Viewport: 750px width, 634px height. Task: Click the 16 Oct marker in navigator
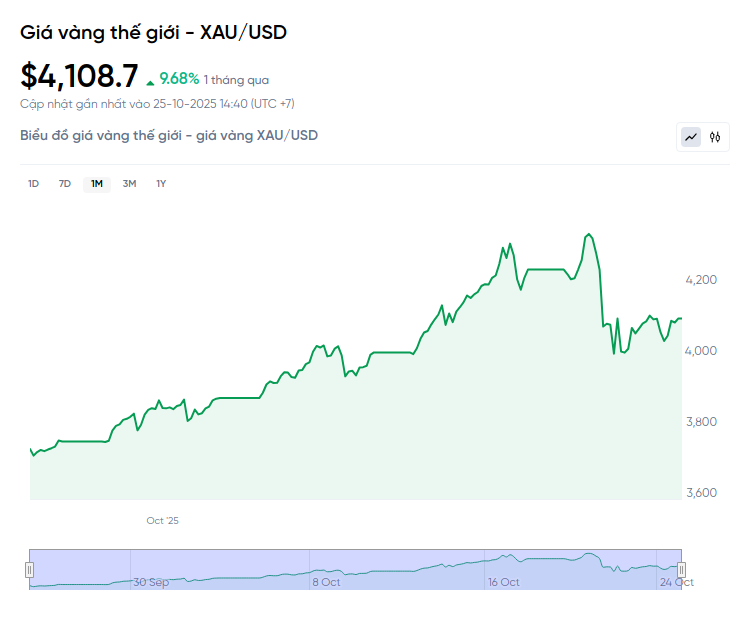[503, 582]
